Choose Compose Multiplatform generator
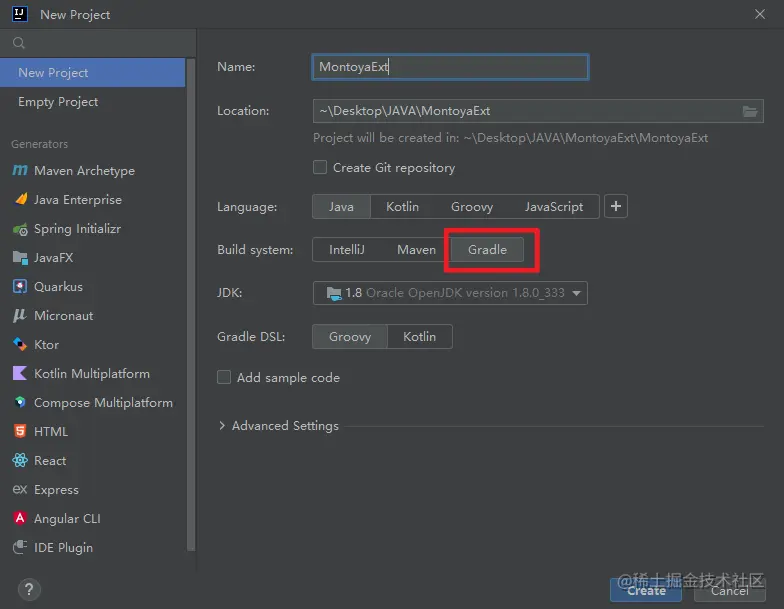This screenshot has width=784, height=609. pyautogui.click(x=92, y=402)
